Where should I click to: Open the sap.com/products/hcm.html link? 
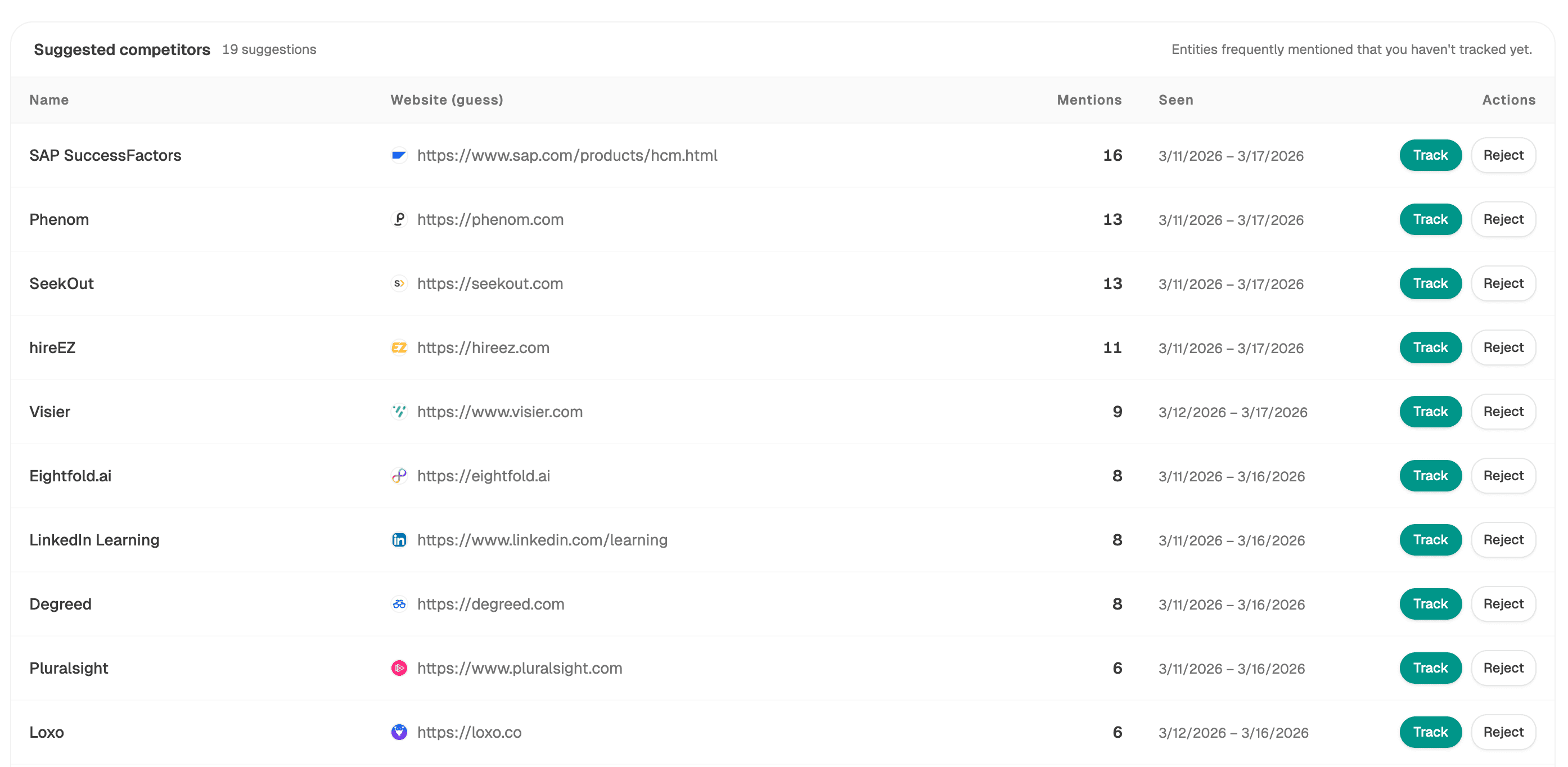(x=567, y=156)
